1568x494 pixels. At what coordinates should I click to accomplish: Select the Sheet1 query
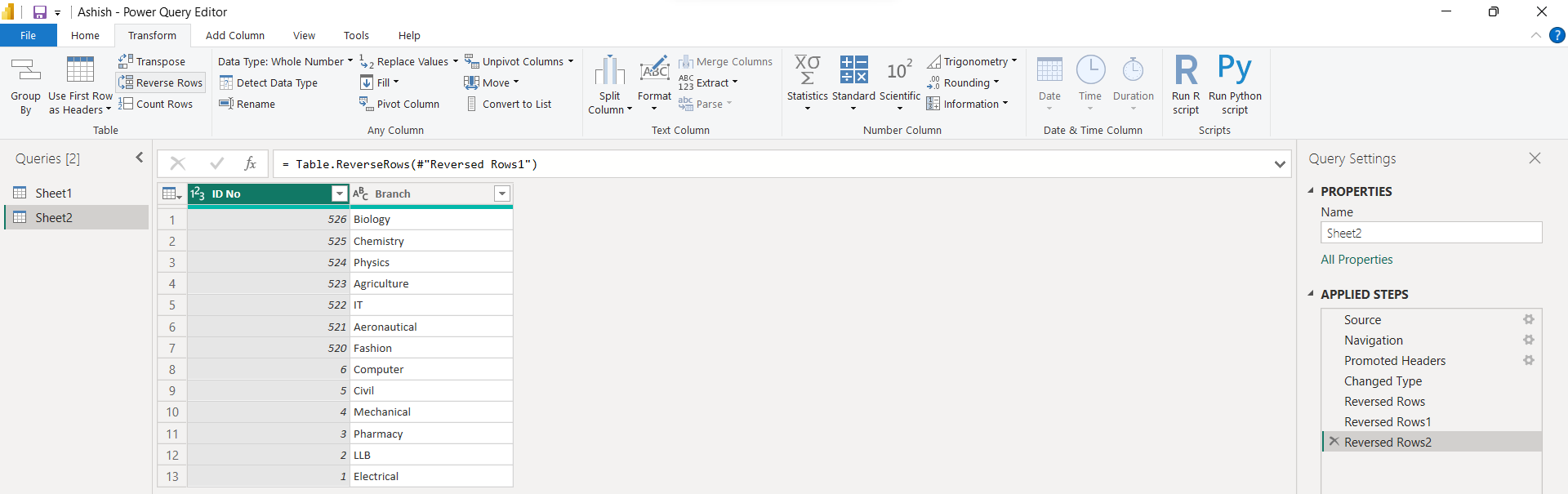(x=54, y=193)
